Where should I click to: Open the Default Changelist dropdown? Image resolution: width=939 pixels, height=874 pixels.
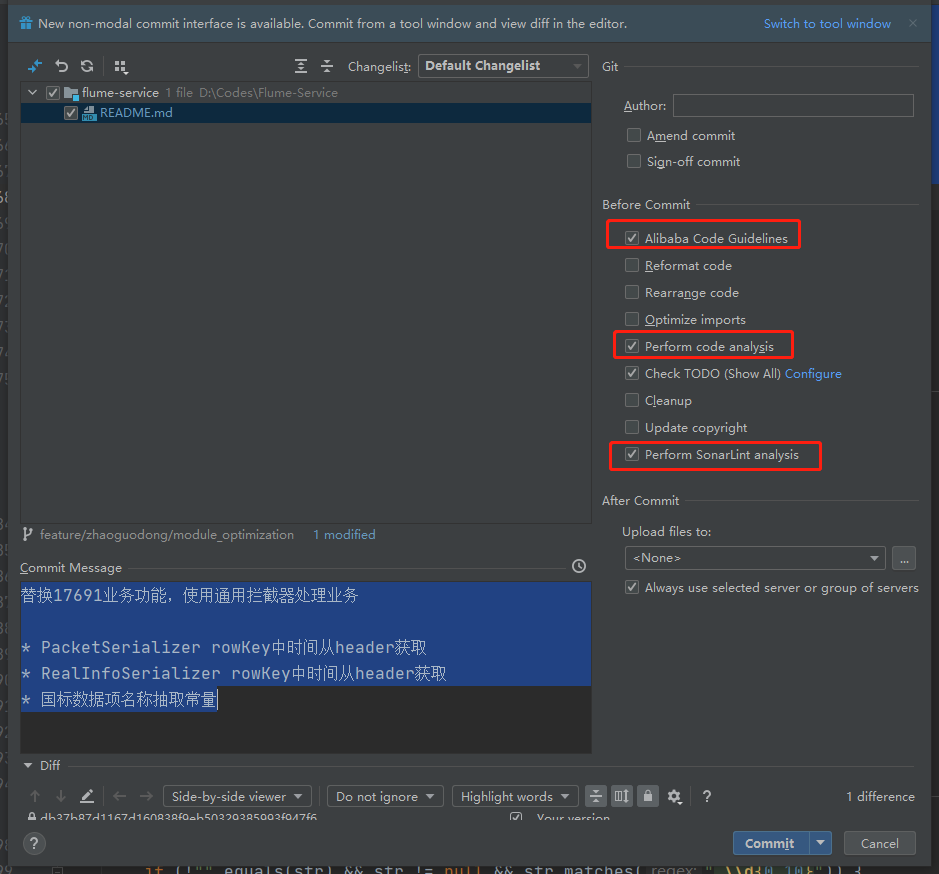[503, 66]
